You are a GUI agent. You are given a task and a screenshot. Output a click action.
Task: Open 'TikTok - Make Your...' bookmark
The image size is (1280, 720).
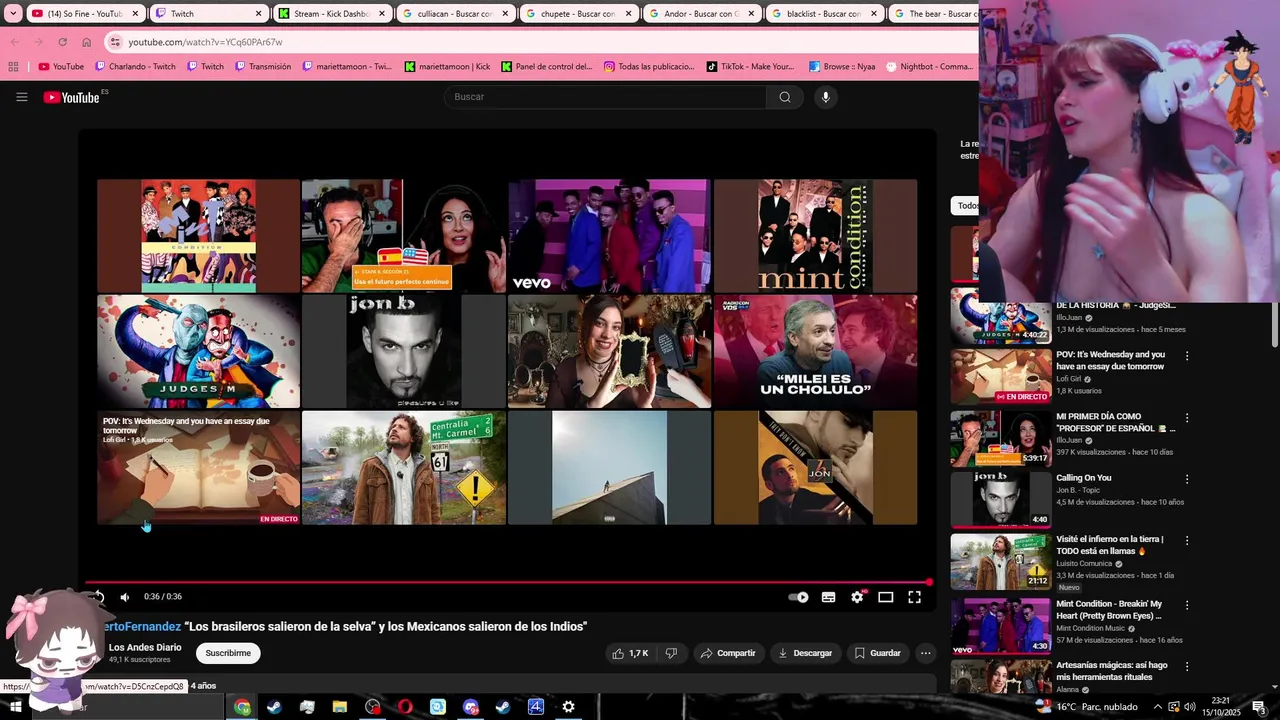(x=750, y=67)
